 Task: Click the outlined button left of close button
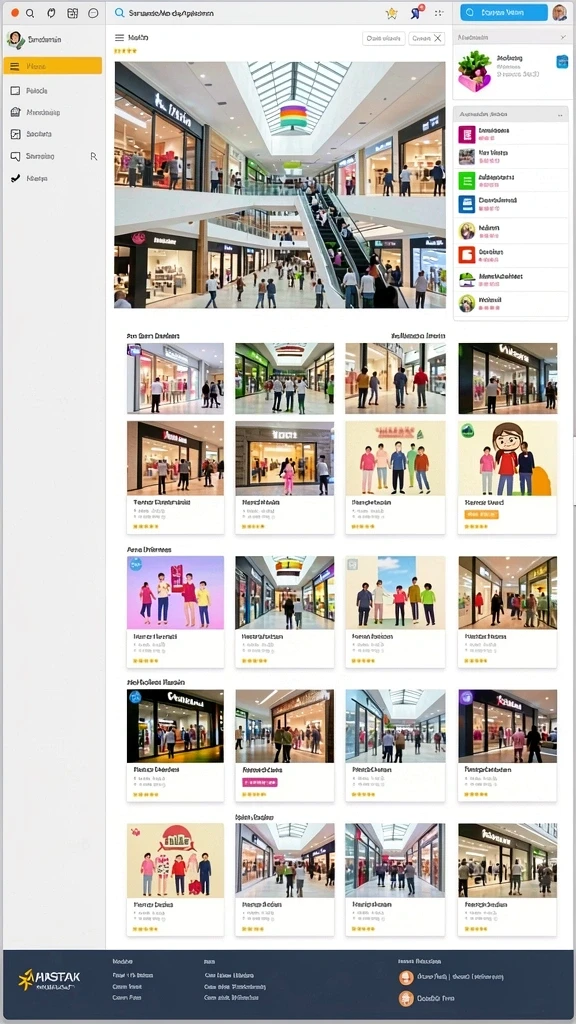click(x=383, y=39)
